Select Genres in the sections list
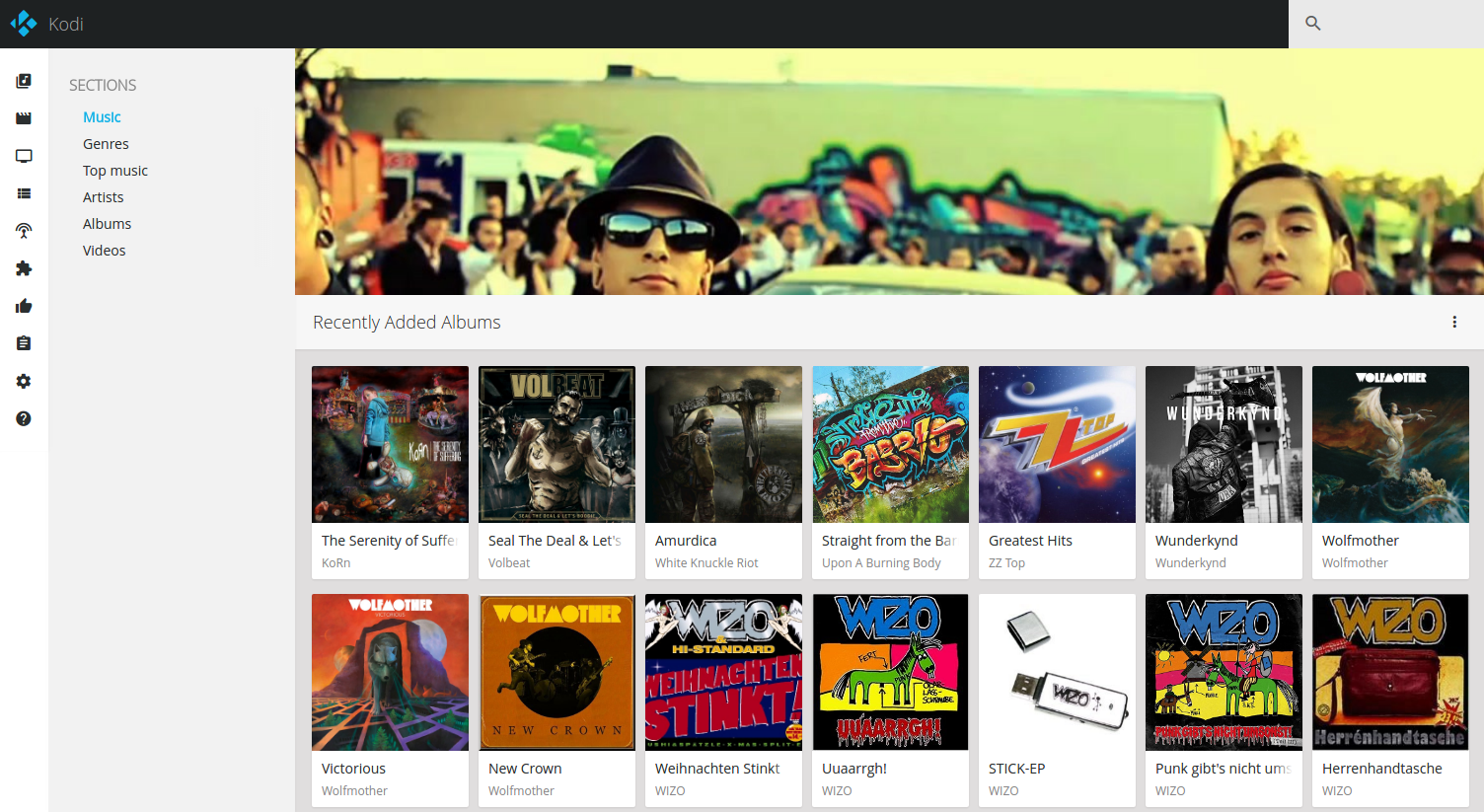The width and height of the screenshot is (1484, 812). pyautogui.click(x=106, y=143)
